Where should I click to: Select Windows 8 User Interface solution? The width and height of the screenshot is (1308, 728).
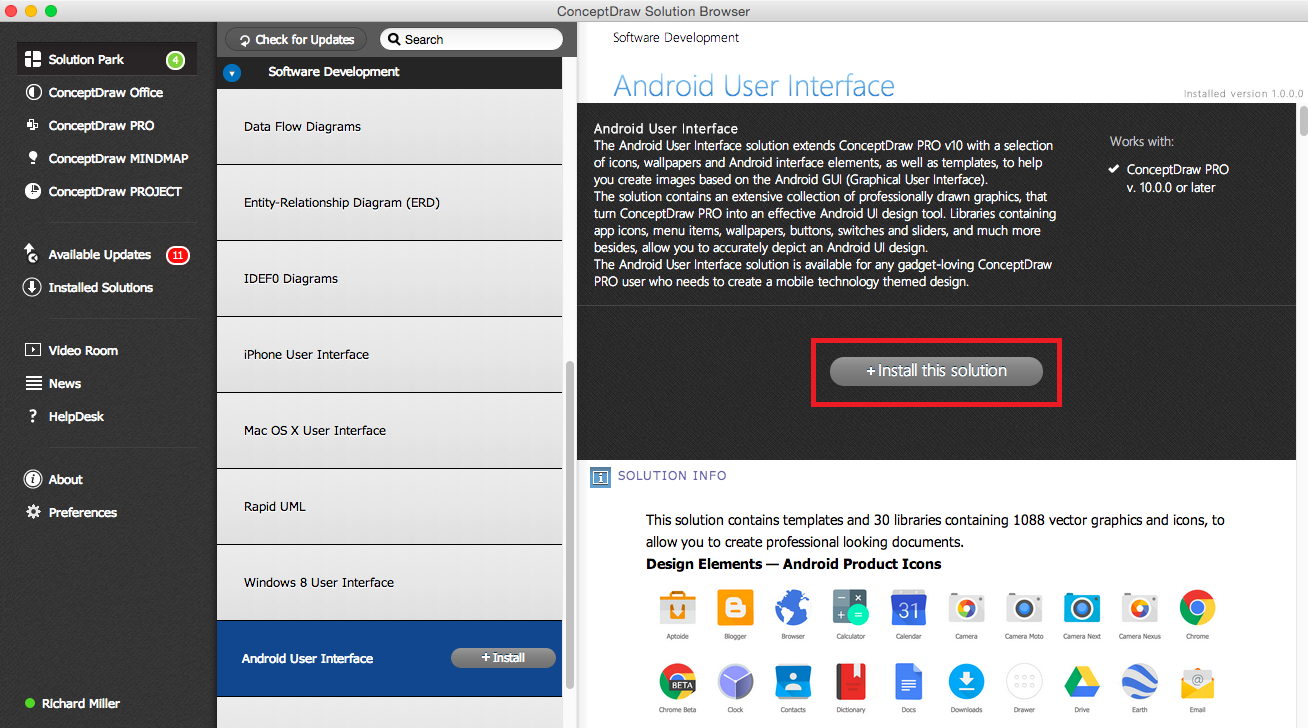pos(390,583)
